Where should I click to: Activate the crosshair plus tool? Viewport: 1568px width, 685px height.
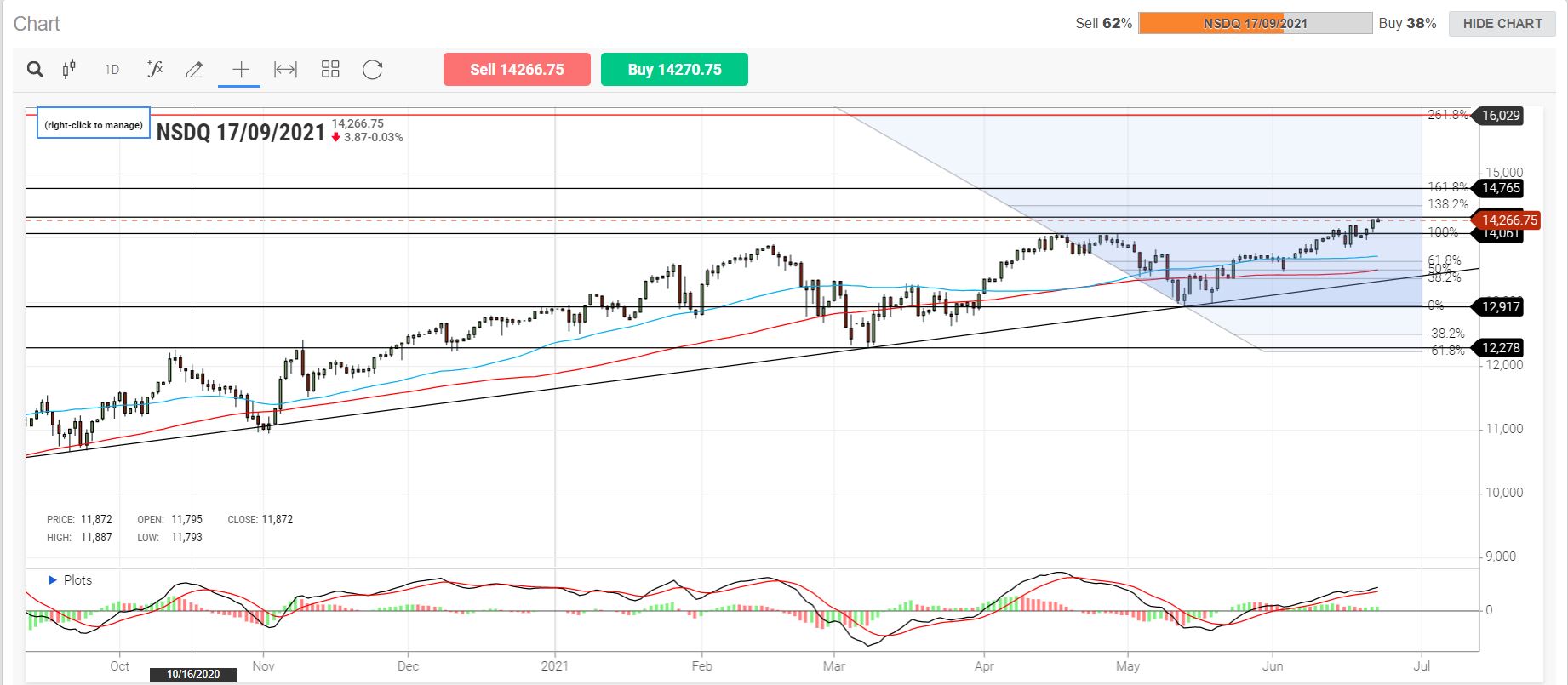241,70
